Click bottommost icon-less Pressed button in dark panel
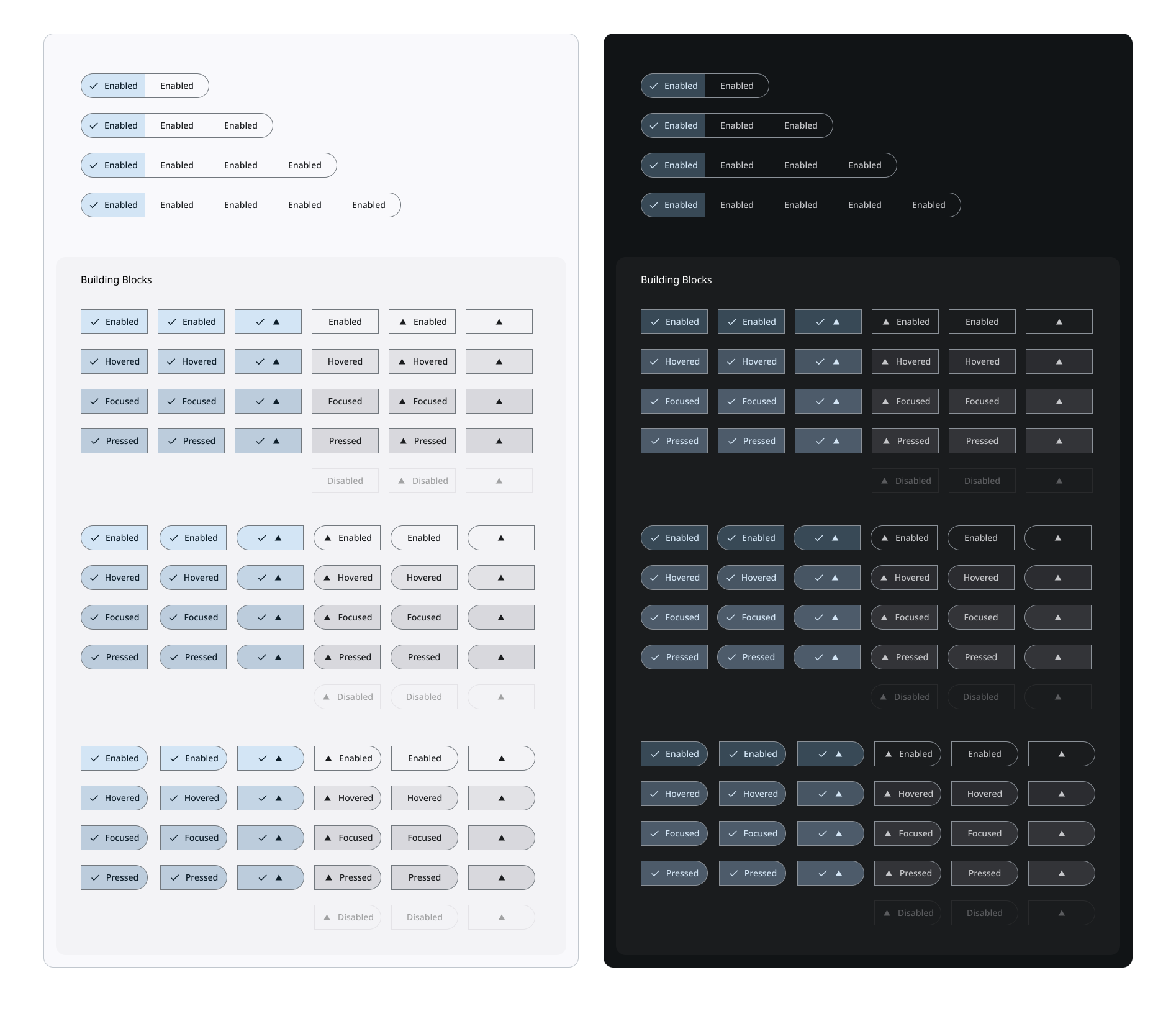This screenshot has width=1176, height=1011. (x=984, y=873)
